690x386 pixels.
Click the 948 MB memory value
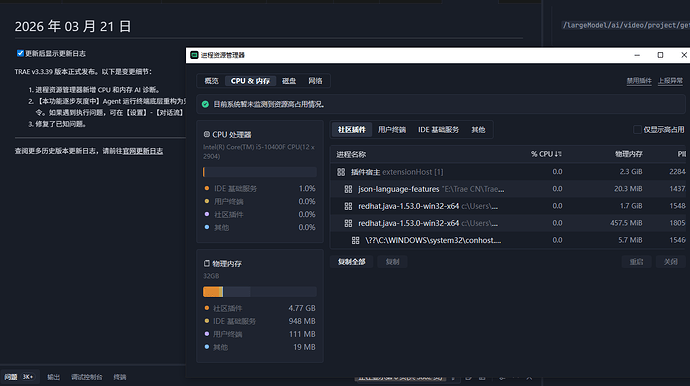point(302,321)
